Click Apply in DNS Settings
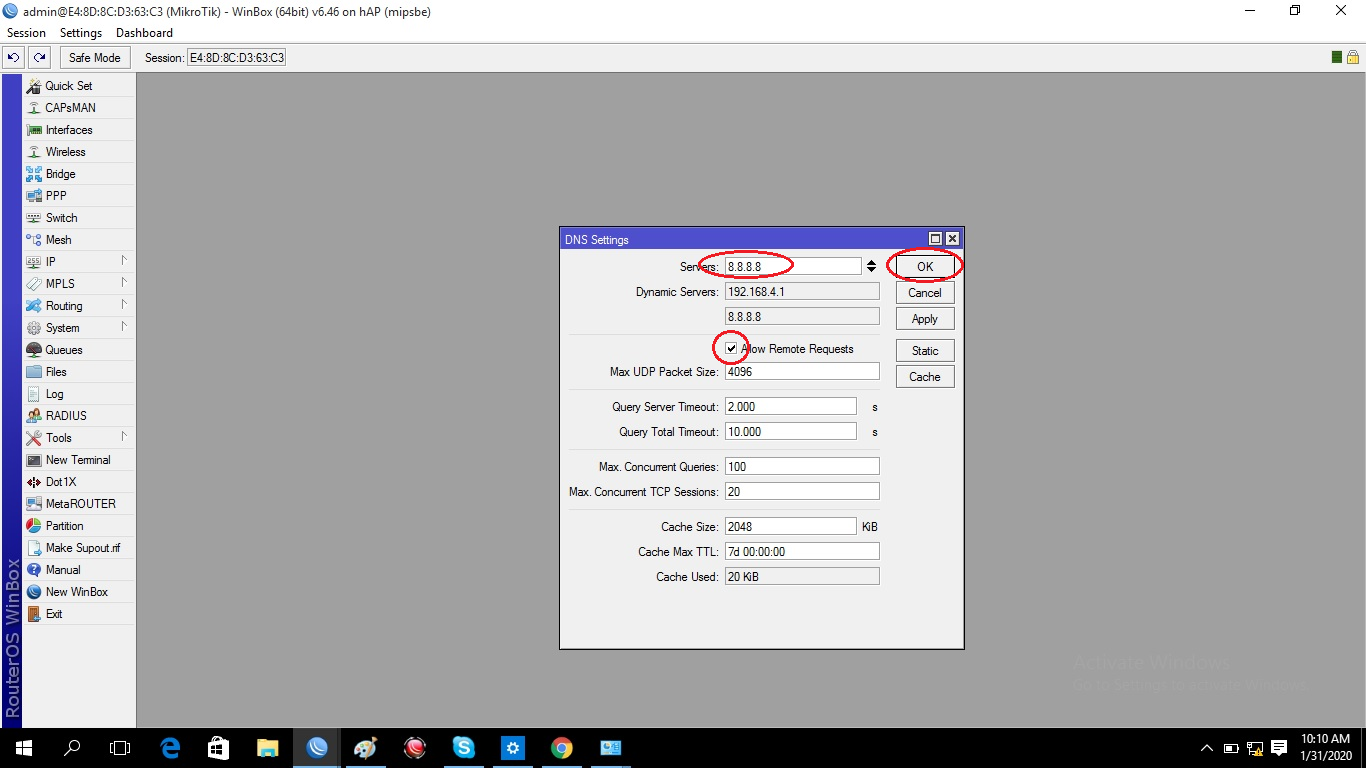This screenshot has height=768, width=1366. [x=925, y=319]
